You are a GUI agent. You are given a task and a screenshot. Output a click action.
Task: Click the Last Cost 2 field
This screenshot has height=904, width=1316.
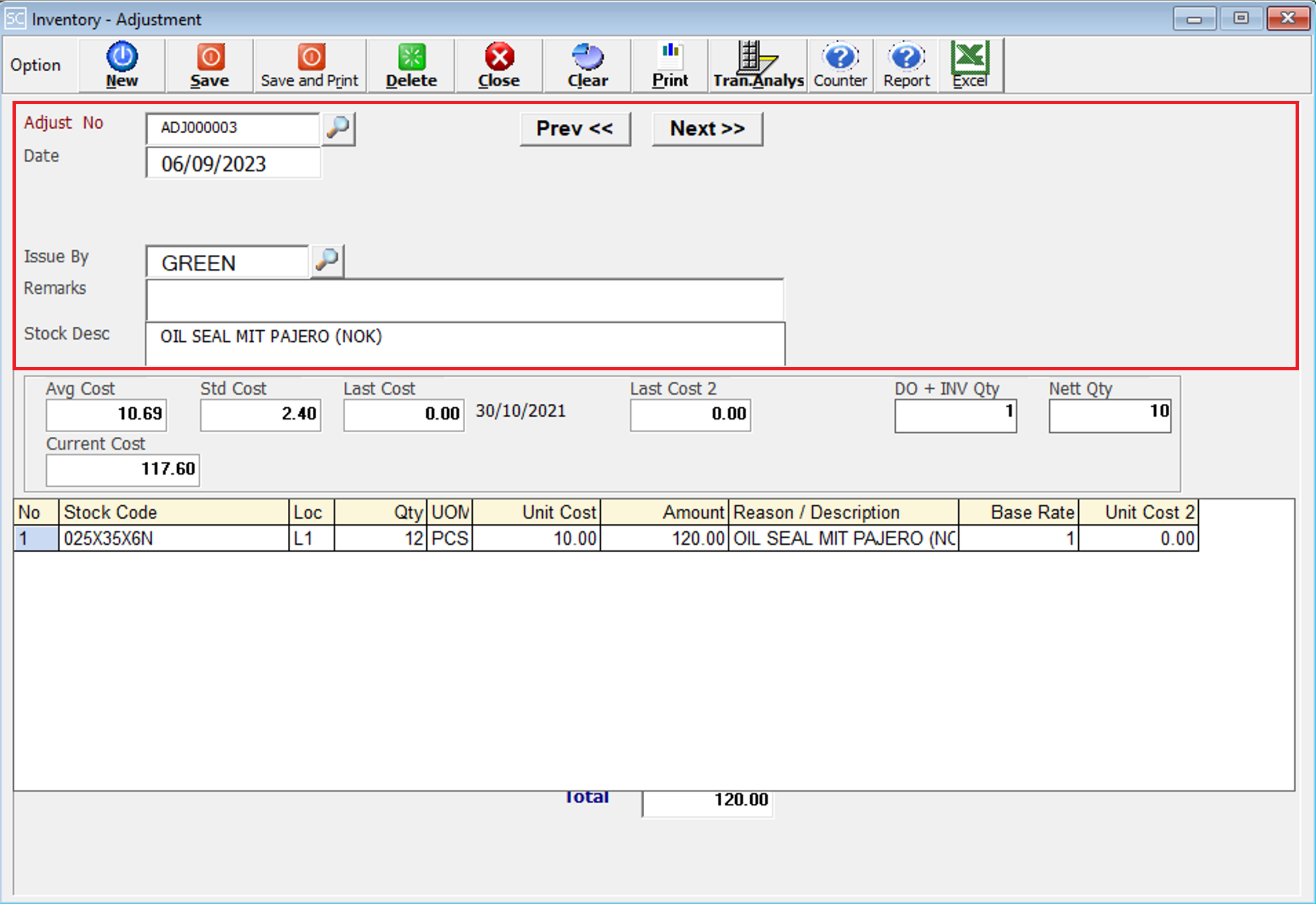[690, 415]
